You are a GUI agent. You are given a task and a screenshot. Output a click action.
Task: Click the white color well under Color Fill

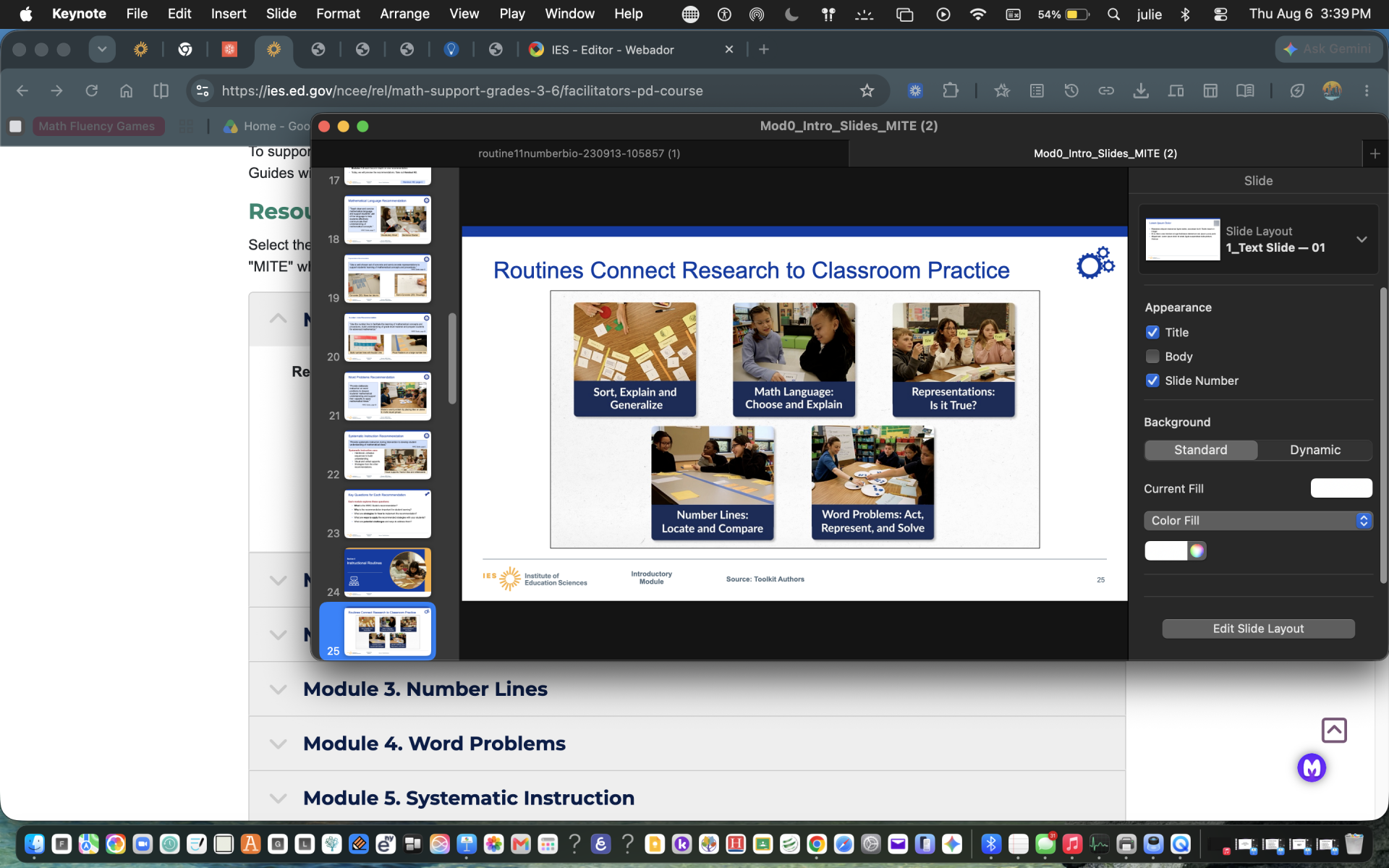coord(1165,550)
